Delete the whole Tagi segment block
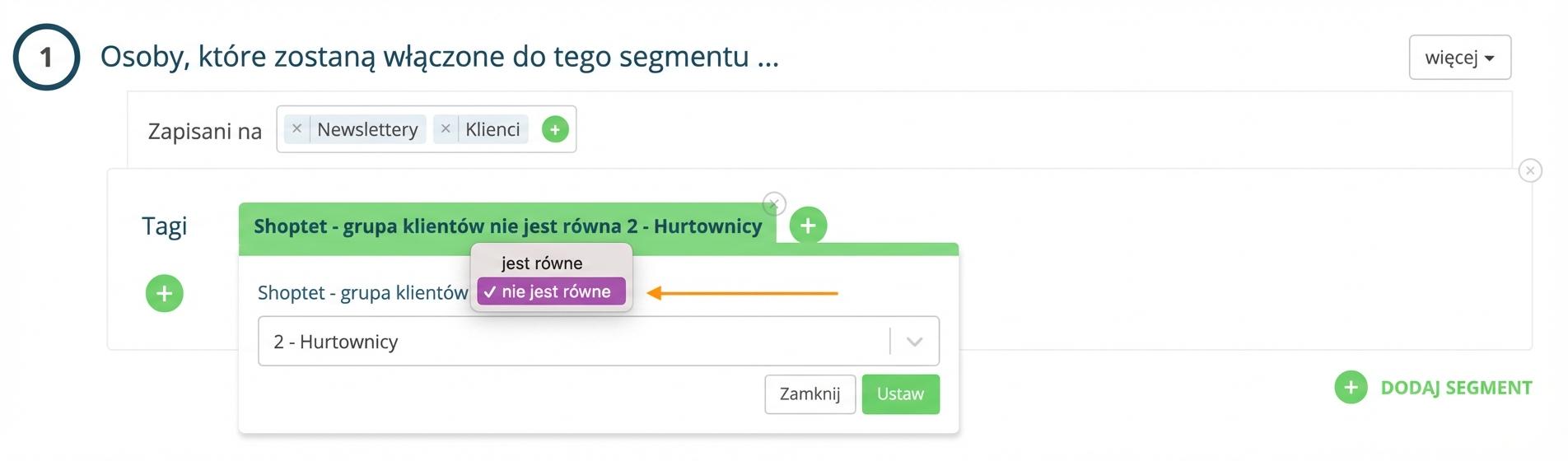The width and height of the screenshot is (1568, 461). click(1529, 170)
